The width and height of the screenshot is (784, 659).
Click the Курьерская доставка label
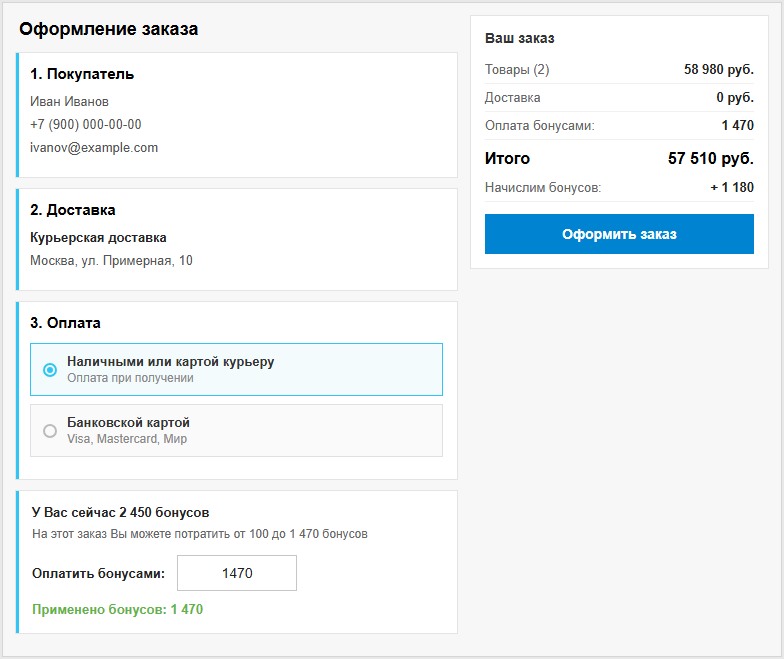tap(98, 238)
